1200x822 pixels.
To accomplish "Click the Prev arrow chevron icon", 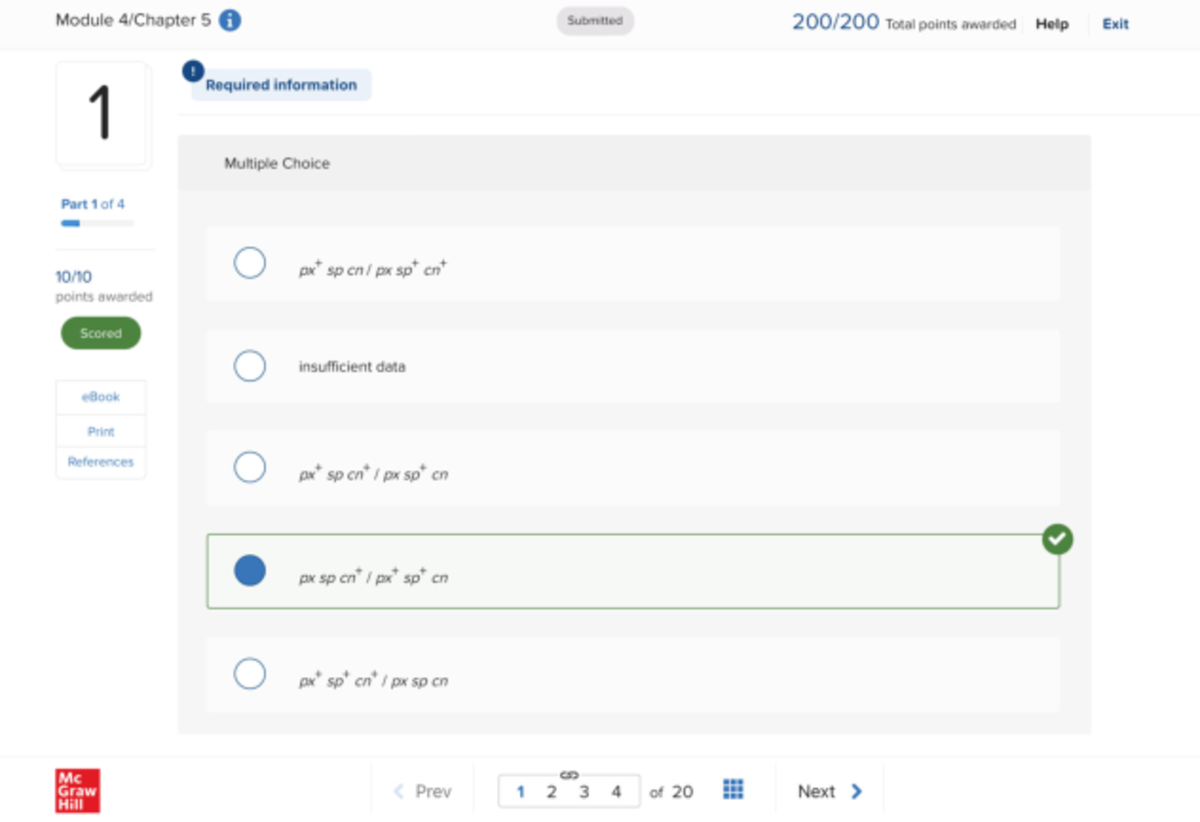I will tap(398, 790).
